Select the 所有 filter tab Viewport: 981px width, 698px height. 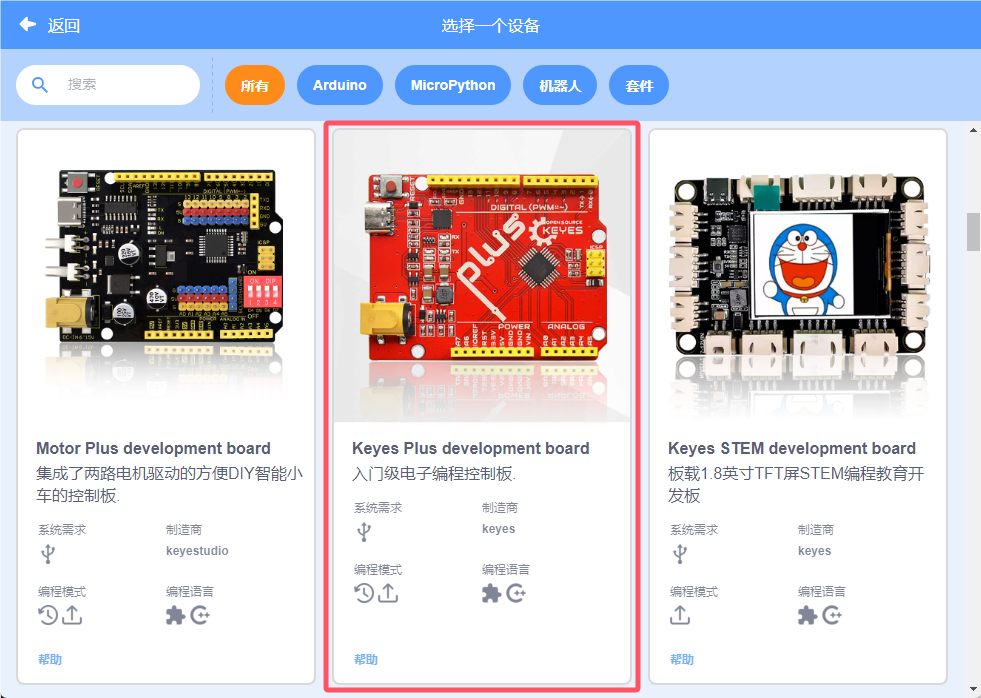pos(255,85)
